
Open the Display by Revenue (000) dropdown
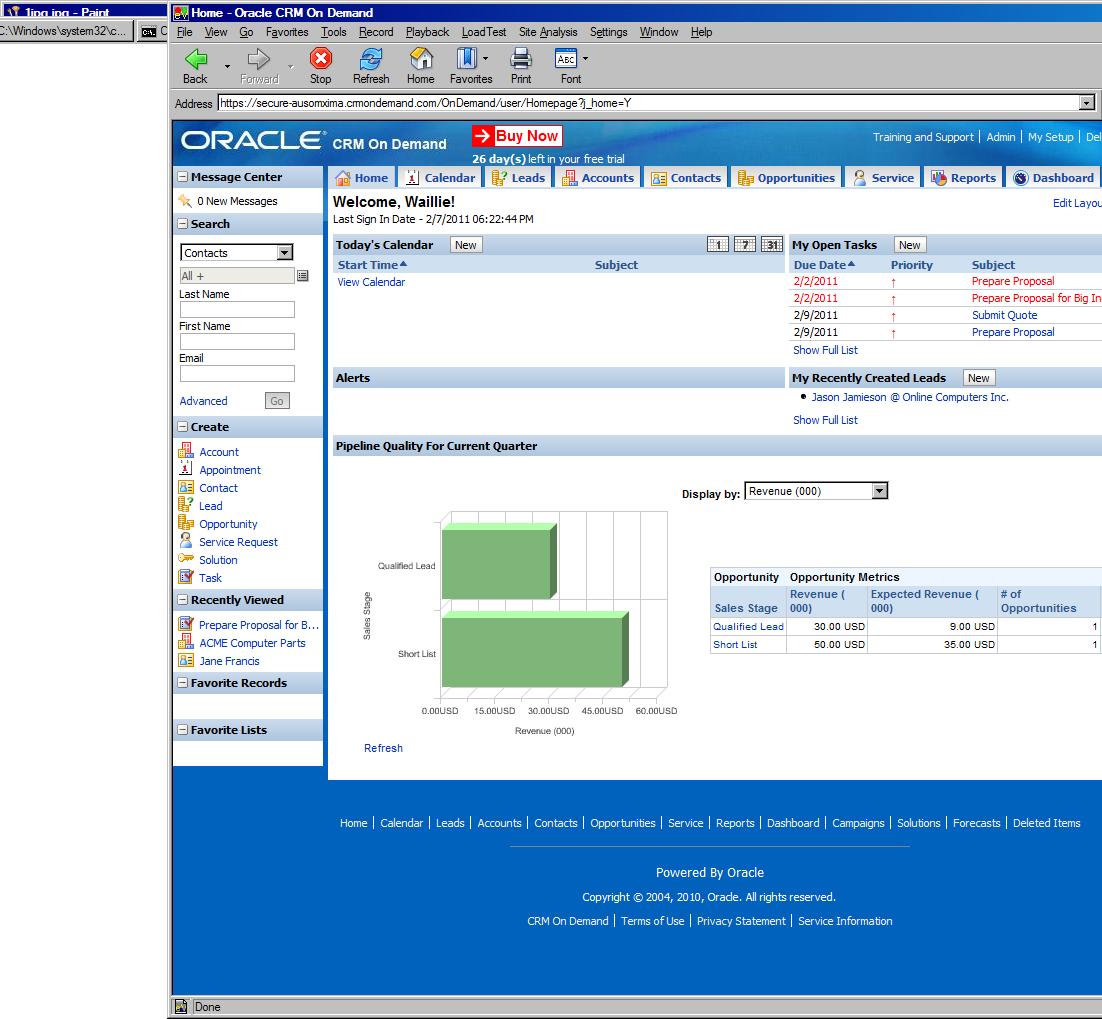[879, 491]
